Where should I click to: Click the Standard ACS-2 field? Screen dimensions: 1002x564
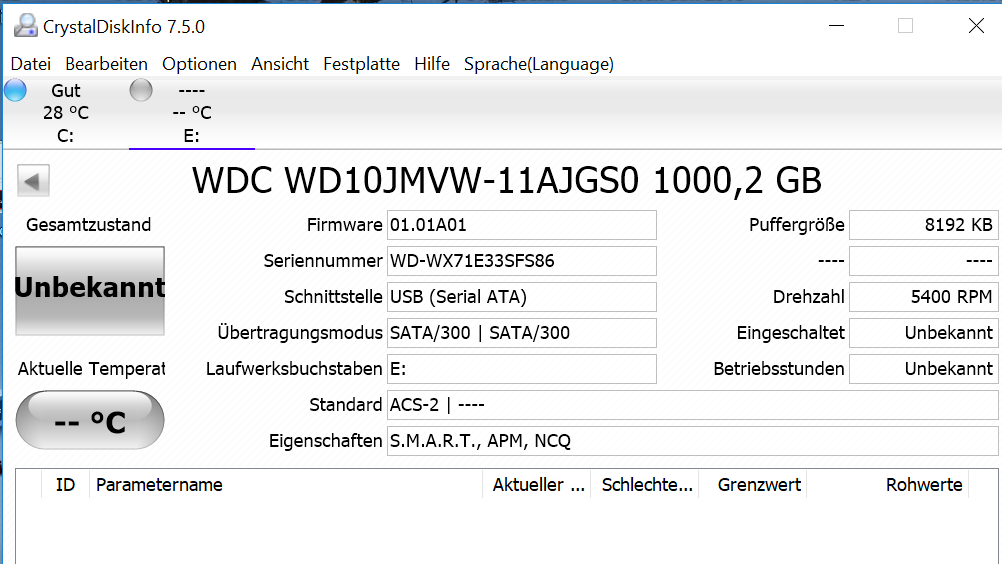tap(693, 405)
